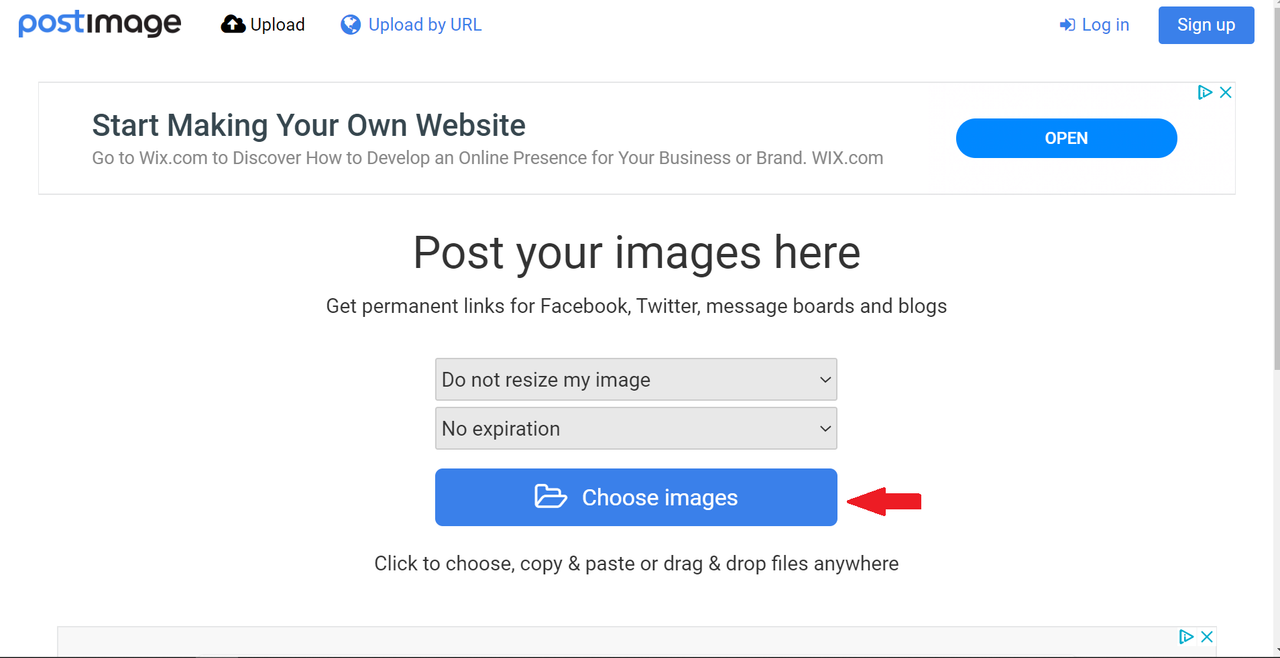
Task: Click the top ad's AdChoices triangle icon
Action: (1206, 92)
